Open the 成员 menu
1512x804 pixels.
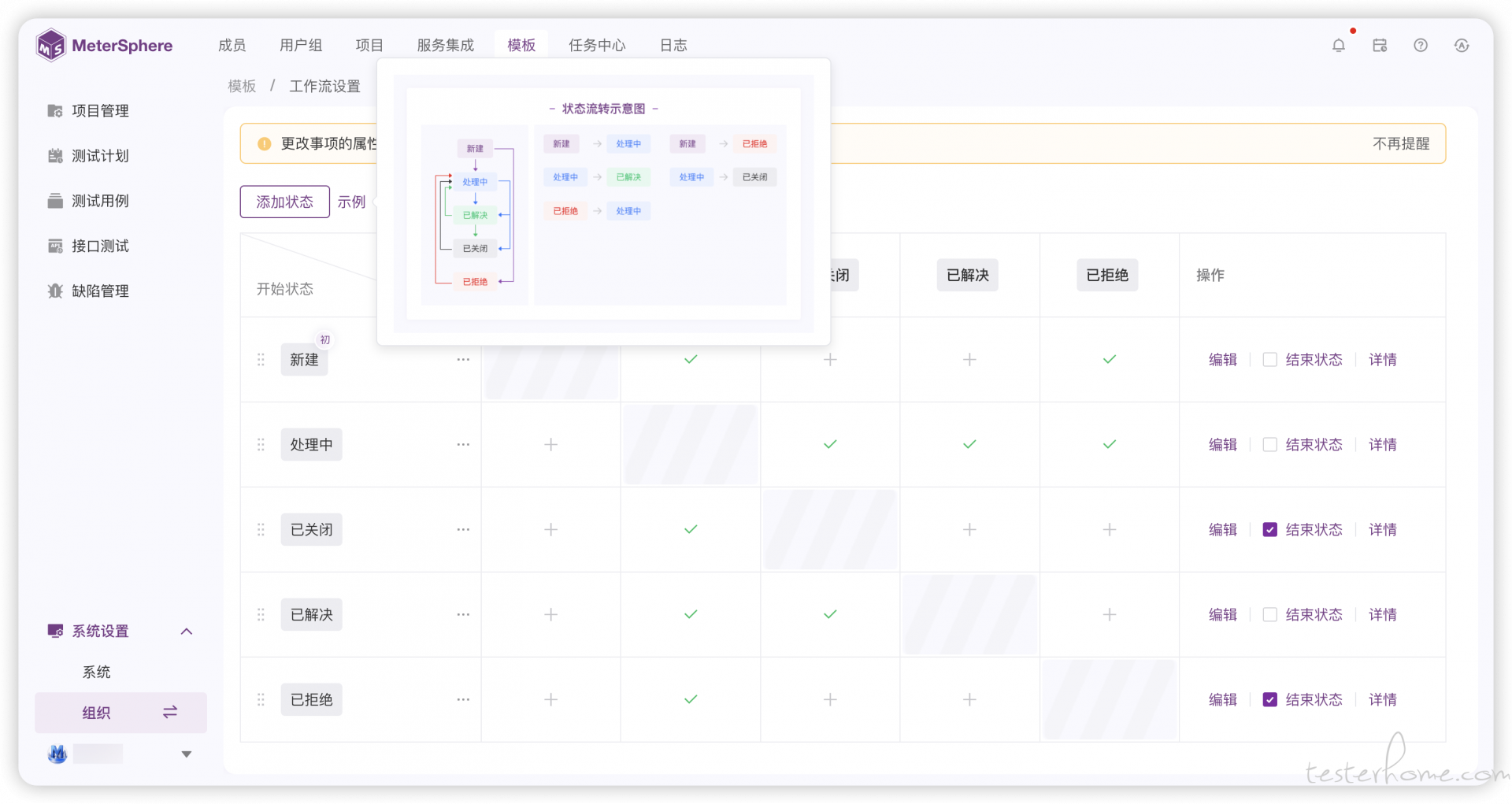pyautogui.click(x=232, y=46)
